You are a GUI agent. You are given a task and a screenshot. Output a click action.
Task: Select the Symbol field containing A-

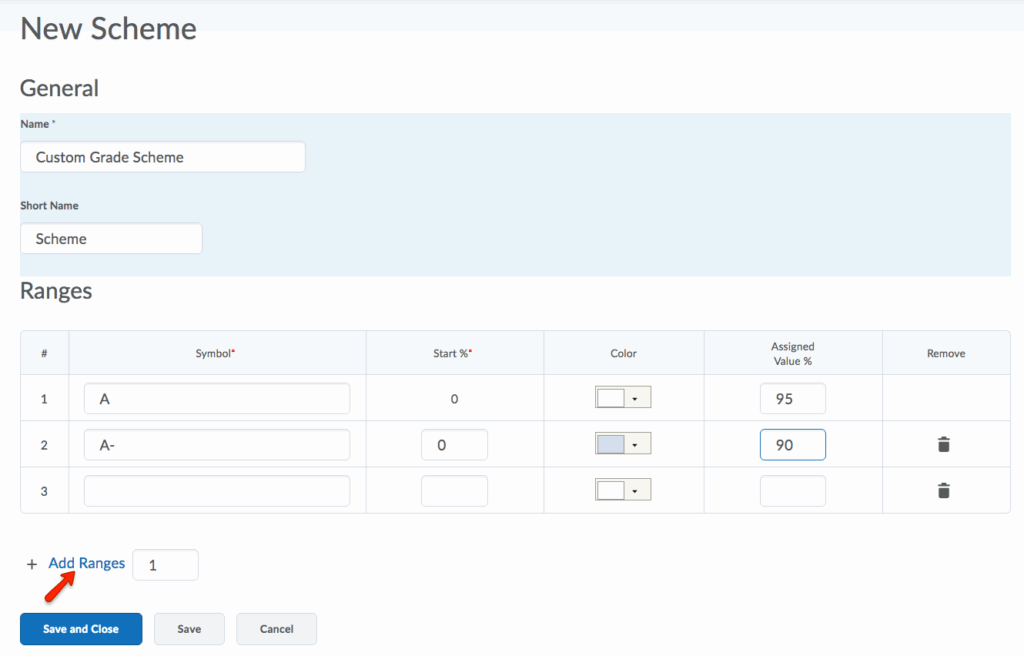pos(217,445)
